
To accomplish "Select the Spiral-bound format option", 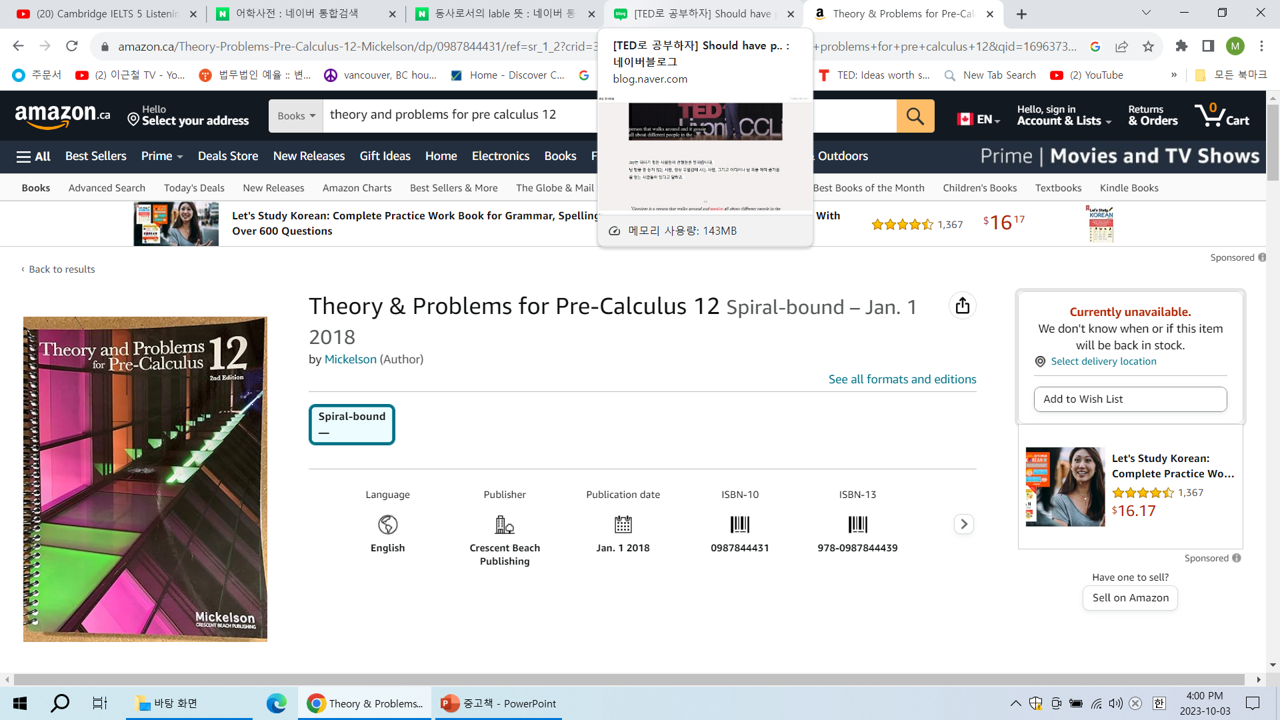I will pos(351,424).
